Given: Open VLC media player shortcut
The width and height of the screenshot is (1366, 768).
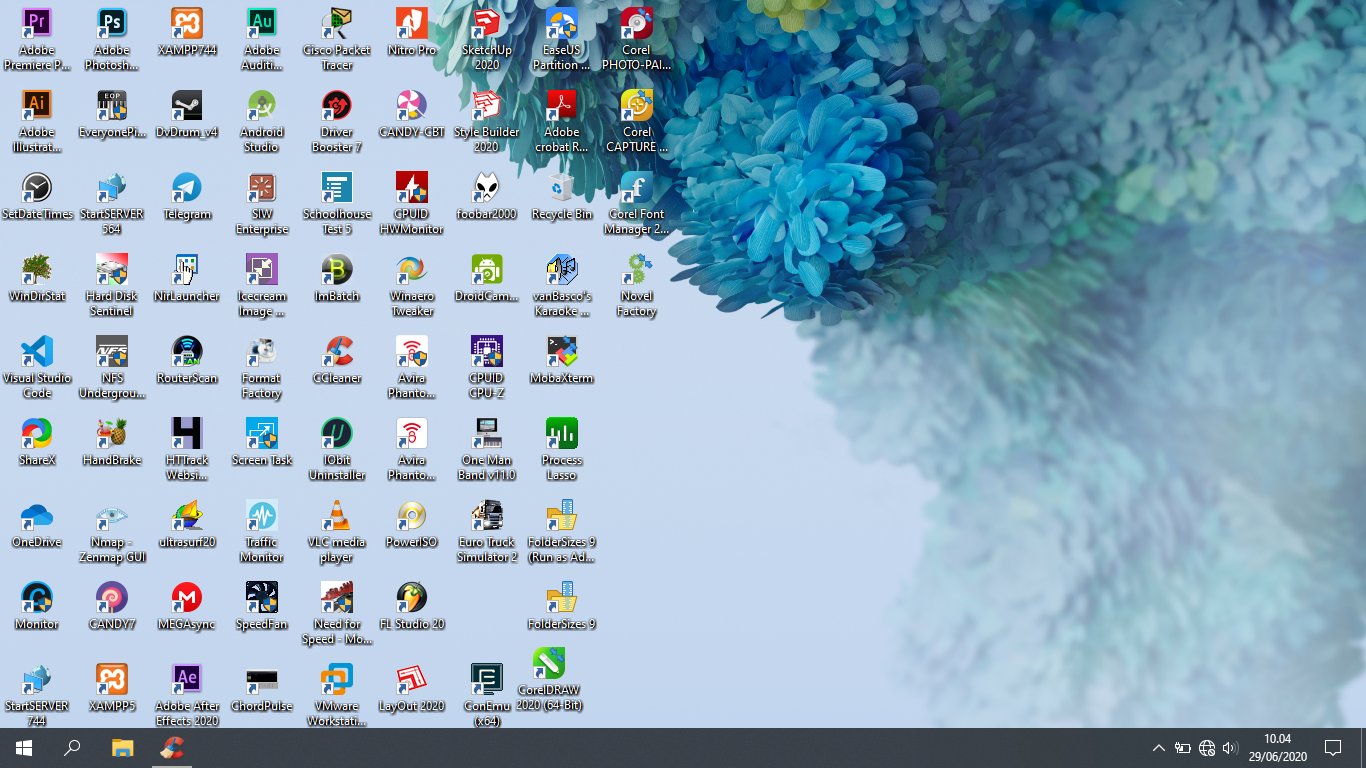Looking at the screenshot, I should pos(337,530).
